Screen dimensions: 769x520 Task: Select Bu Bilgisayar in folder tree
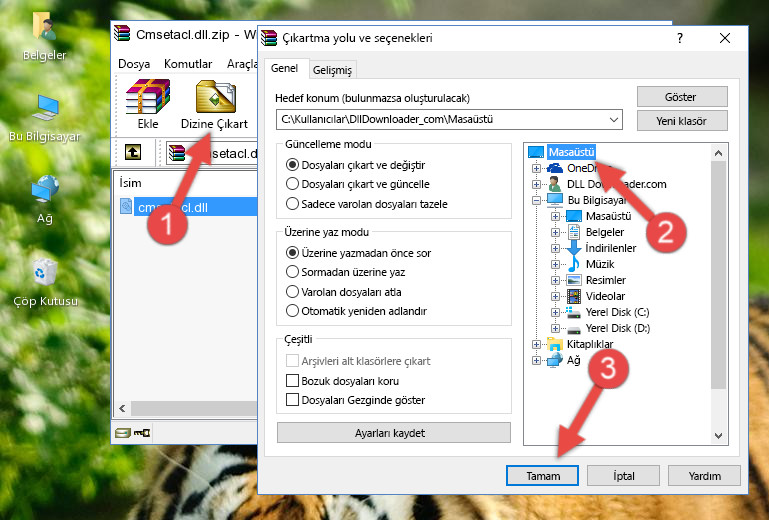[596, 200]
